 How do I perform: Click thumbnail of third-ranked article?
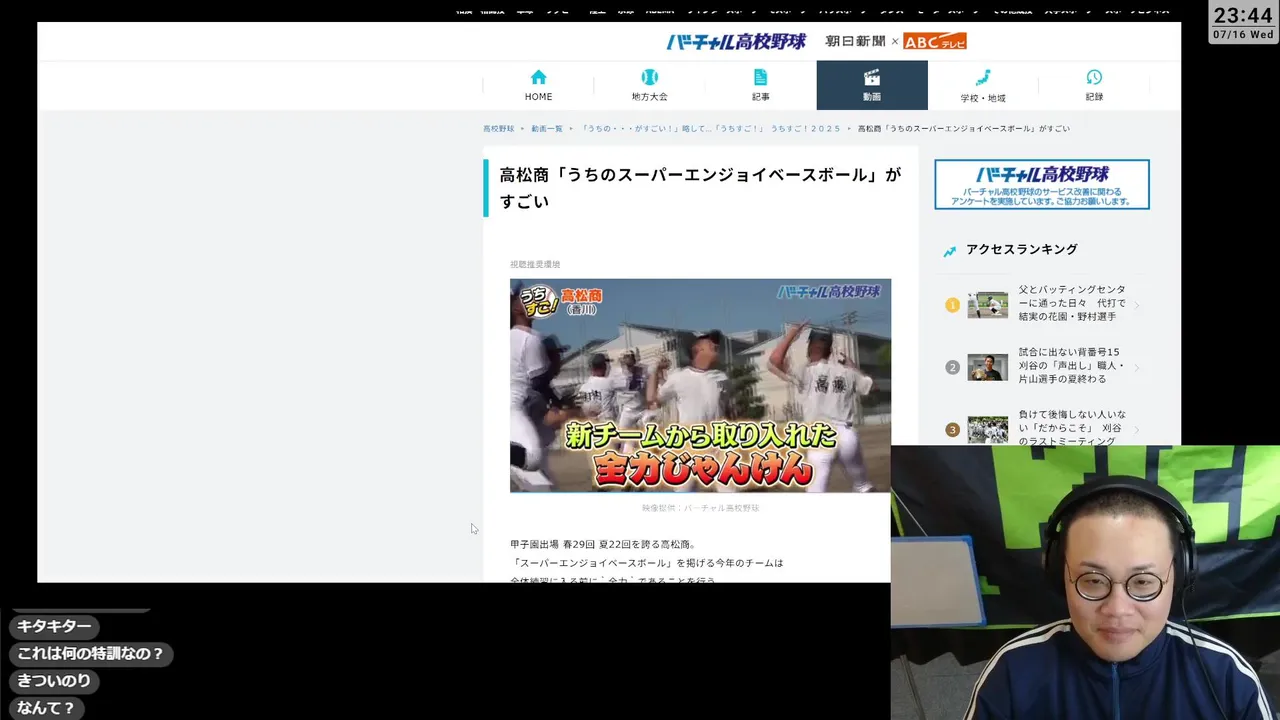tap(987, 430)
